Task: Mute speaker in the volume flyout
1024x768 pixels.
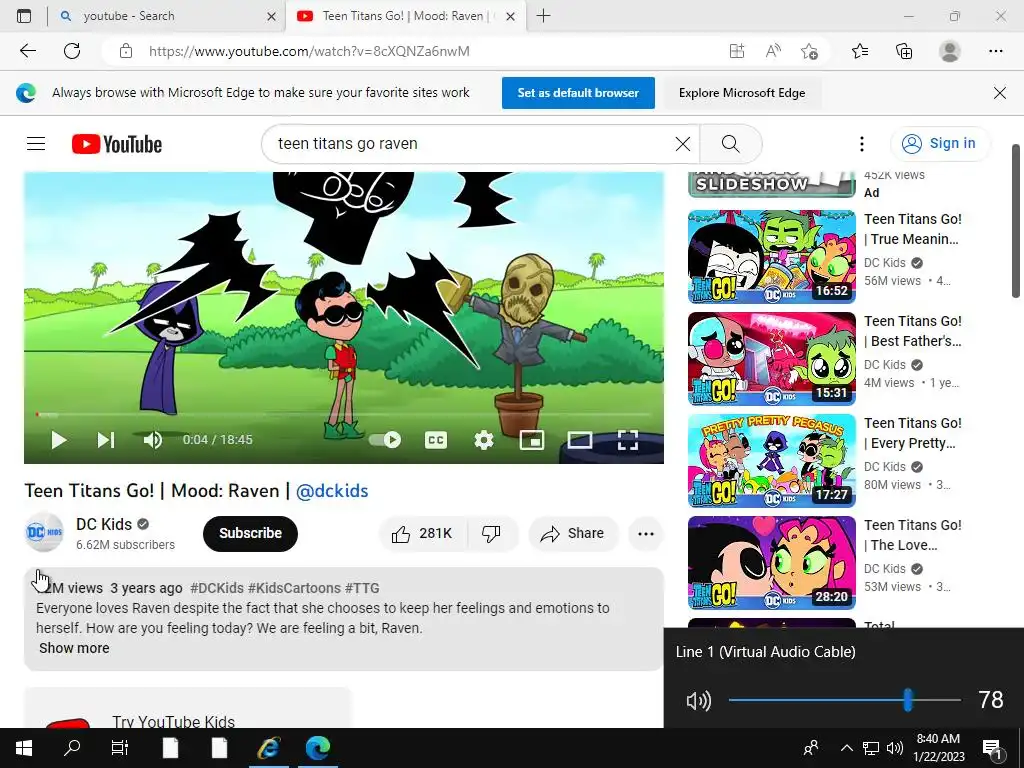Action: pos(698,701)
